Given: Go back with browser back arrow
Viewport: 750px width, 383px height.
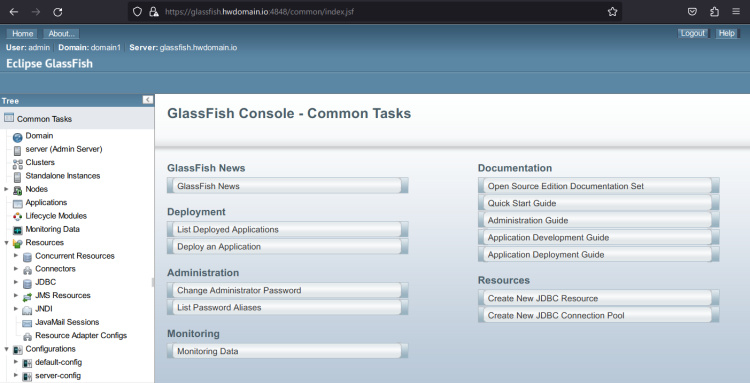Looking at the screenshot, I should [x=13, y=12].
